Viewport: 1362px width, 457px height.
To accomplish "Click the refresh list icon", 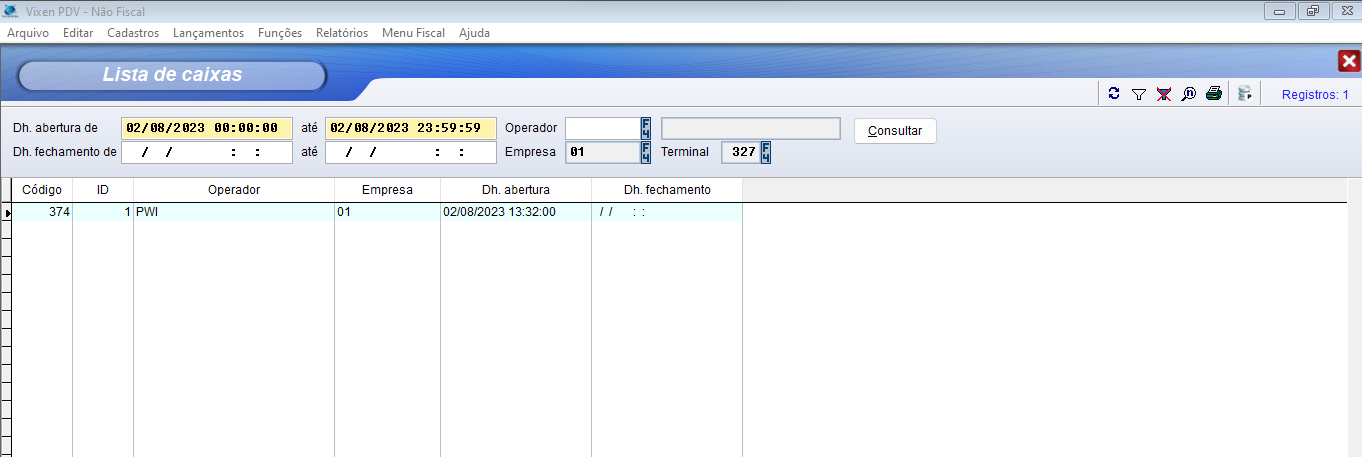I will tap(1114, 94).
